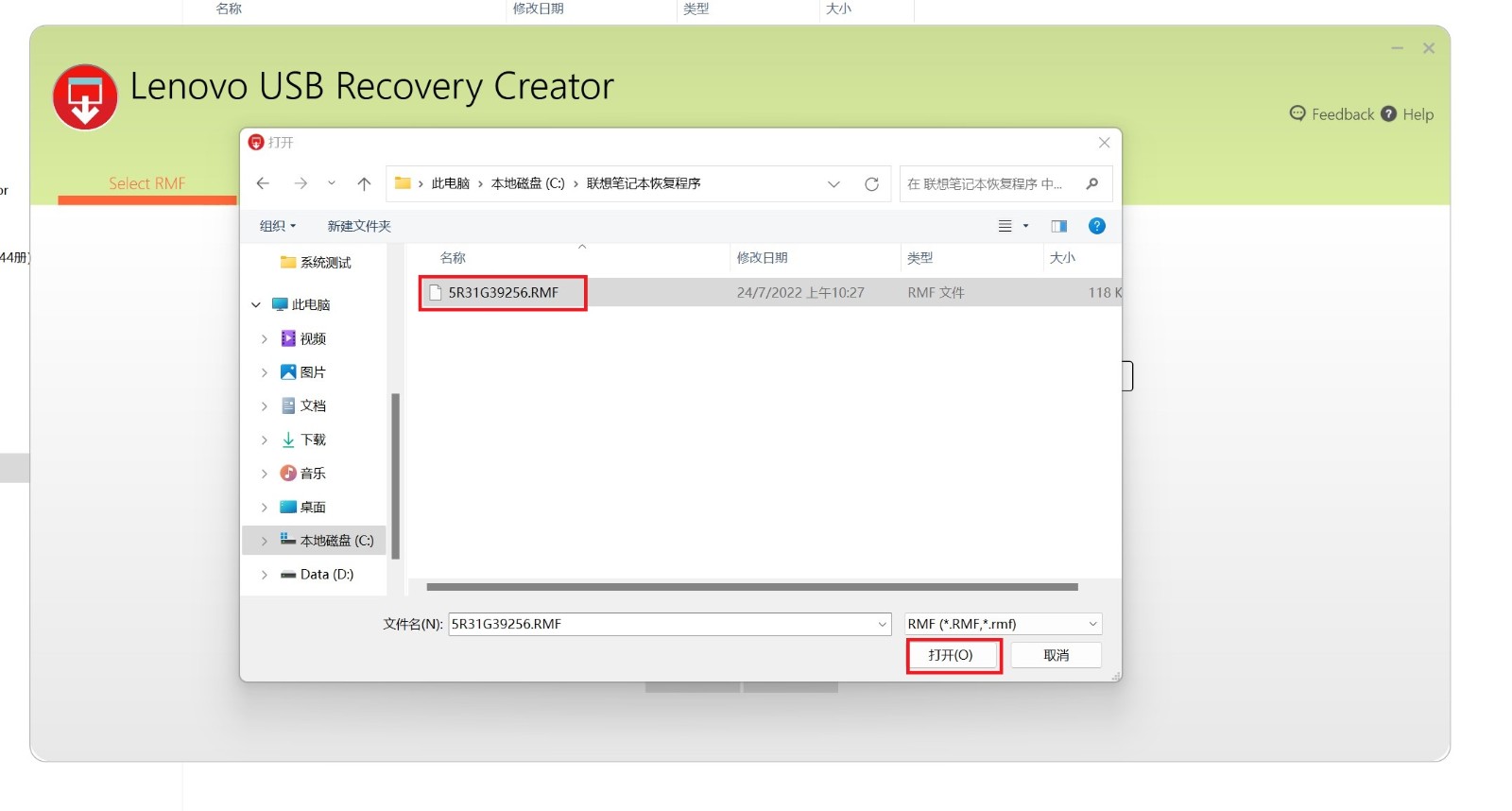Expand the 图片 tree node
The width and height of the screenshot is (1512, 811).
[x=265, y=372]
